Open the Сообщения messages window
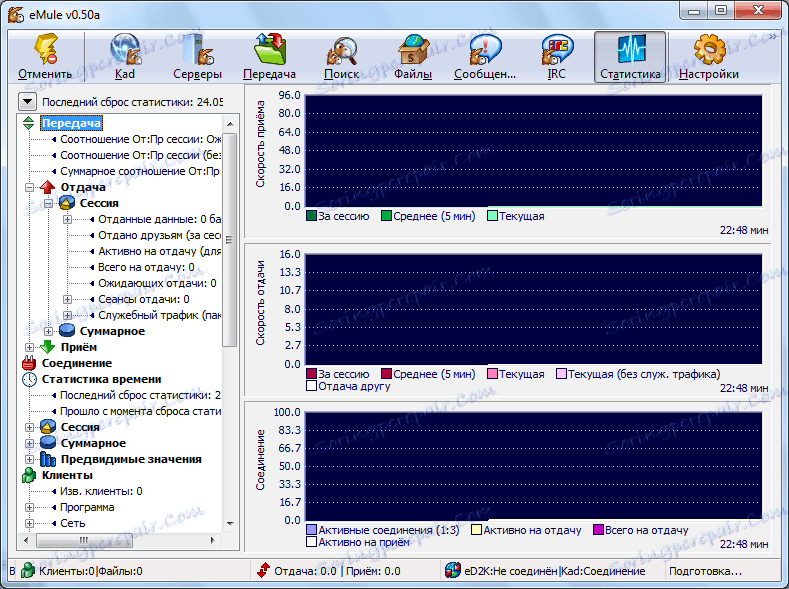789x589 pixels. coord(485,56)
